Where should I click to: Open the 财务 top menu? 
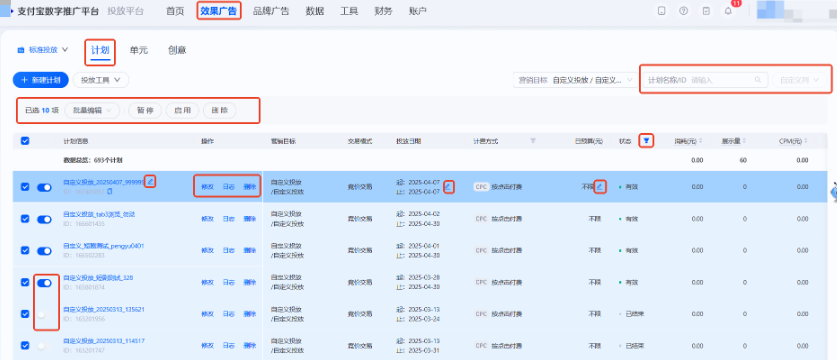click(383, 11)
